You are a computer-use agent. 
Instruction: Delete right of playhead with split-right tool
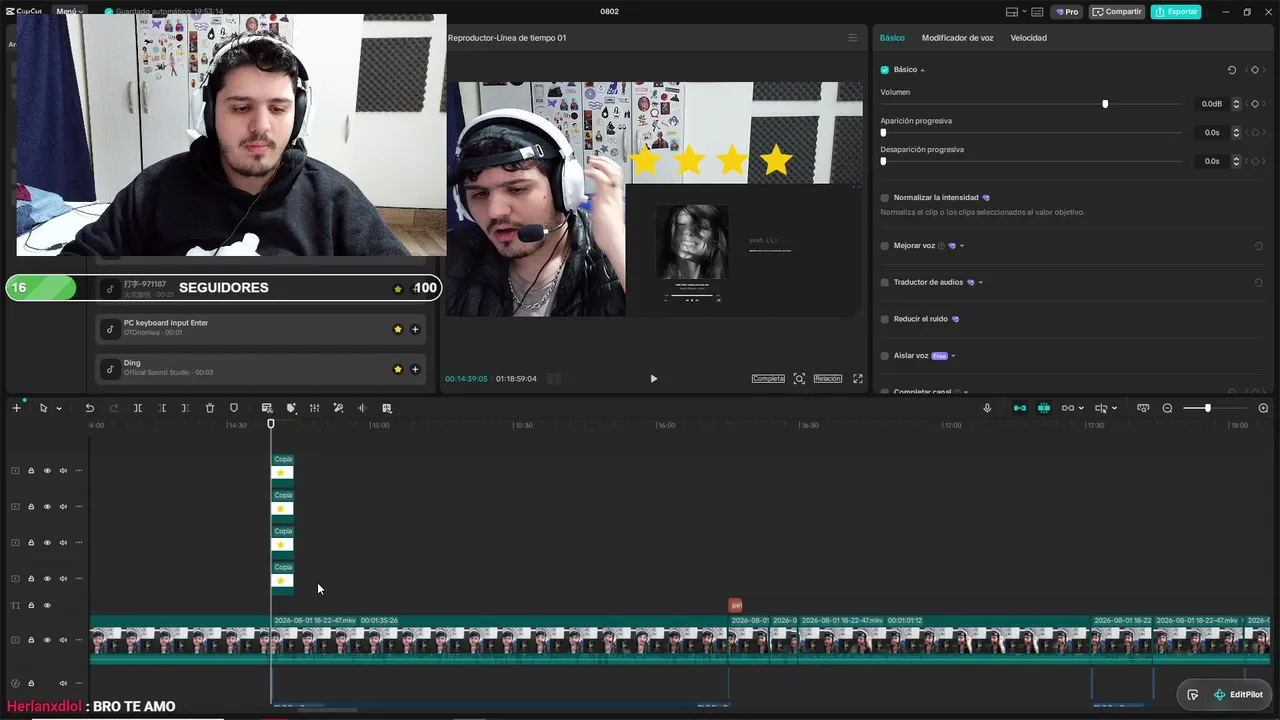[x=186, y=408]
